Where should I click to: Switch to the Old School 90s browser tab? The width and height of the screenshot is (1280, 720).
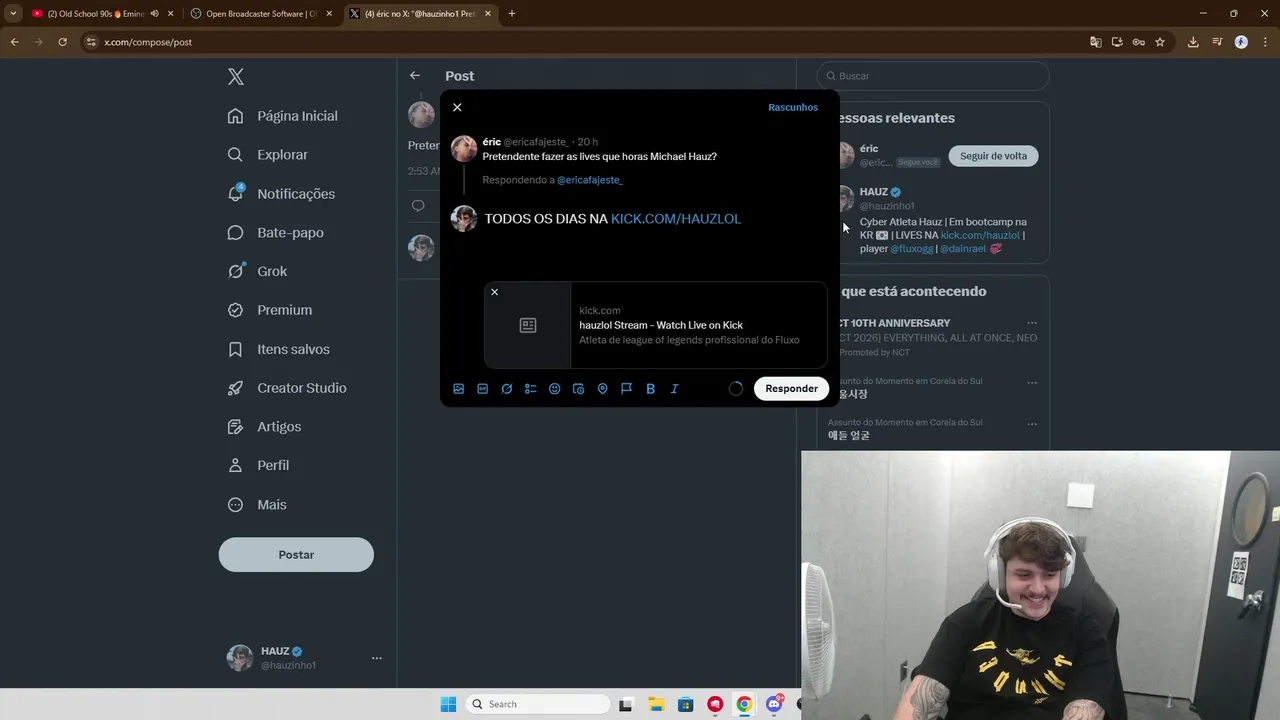[95, 14]
